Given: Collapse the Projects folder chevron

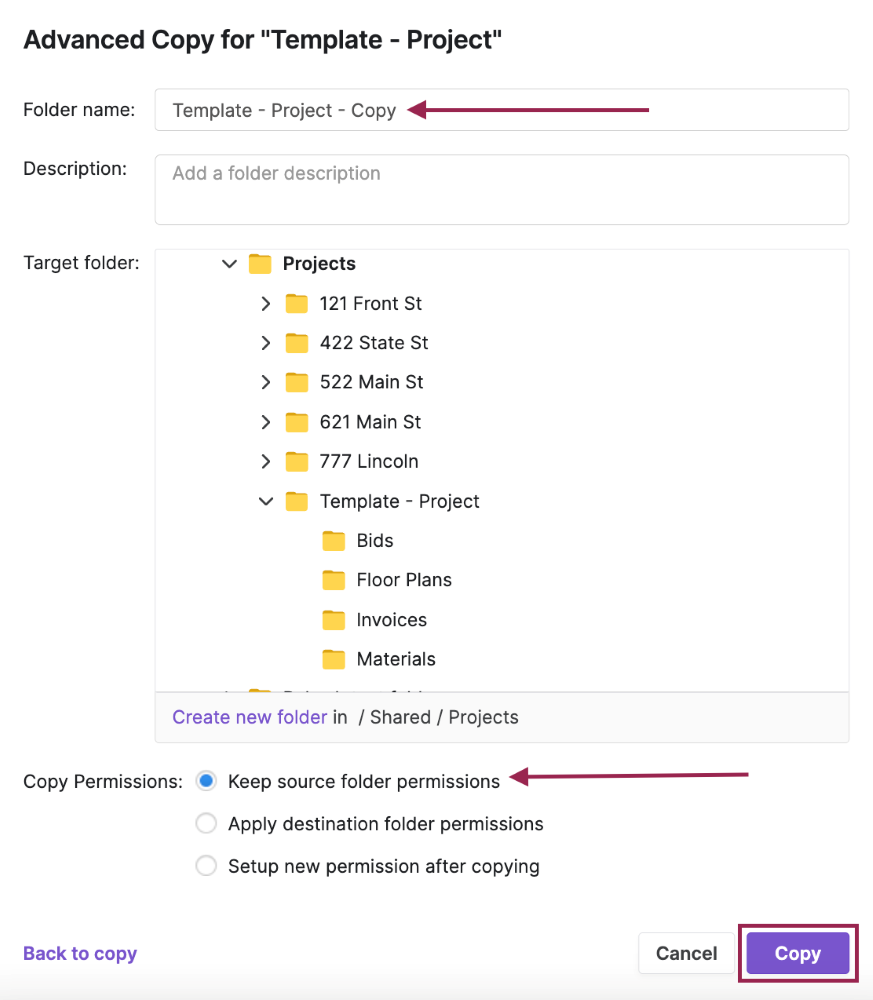Looking at the screenshot, I should pos(229,263).
